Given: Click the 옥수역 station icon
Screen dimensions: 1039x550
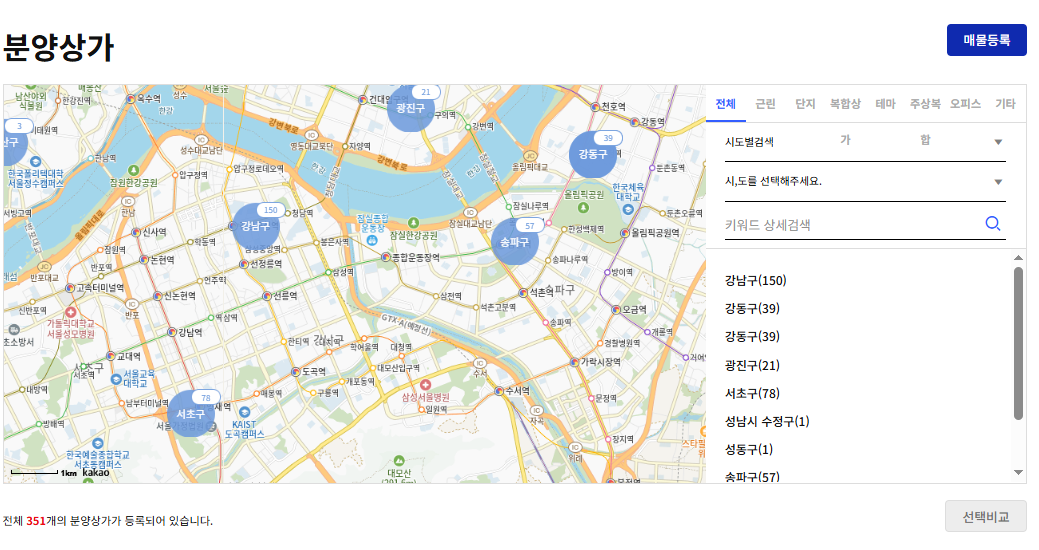Looking at the screenshot, I should pos(131,99).
